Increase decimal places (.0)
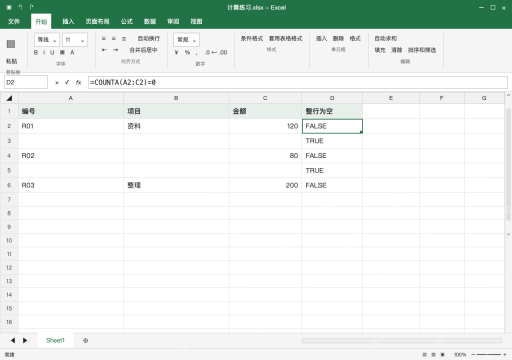The image size is (512, 360). pos(208,52)
